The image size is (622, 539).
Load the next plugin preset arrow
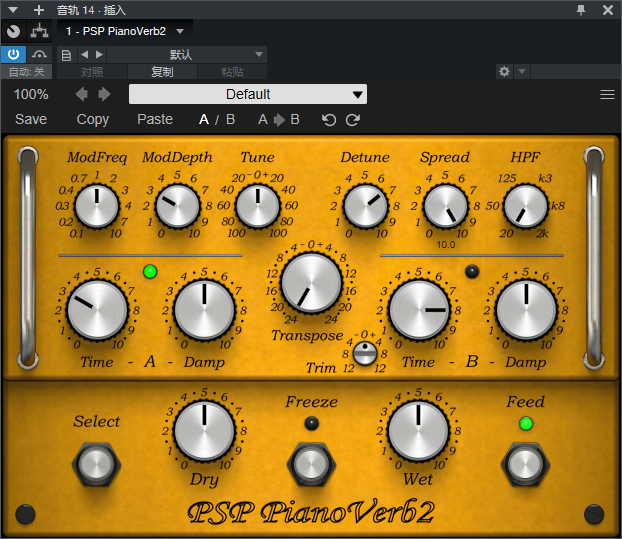click(x=104, y=94)
